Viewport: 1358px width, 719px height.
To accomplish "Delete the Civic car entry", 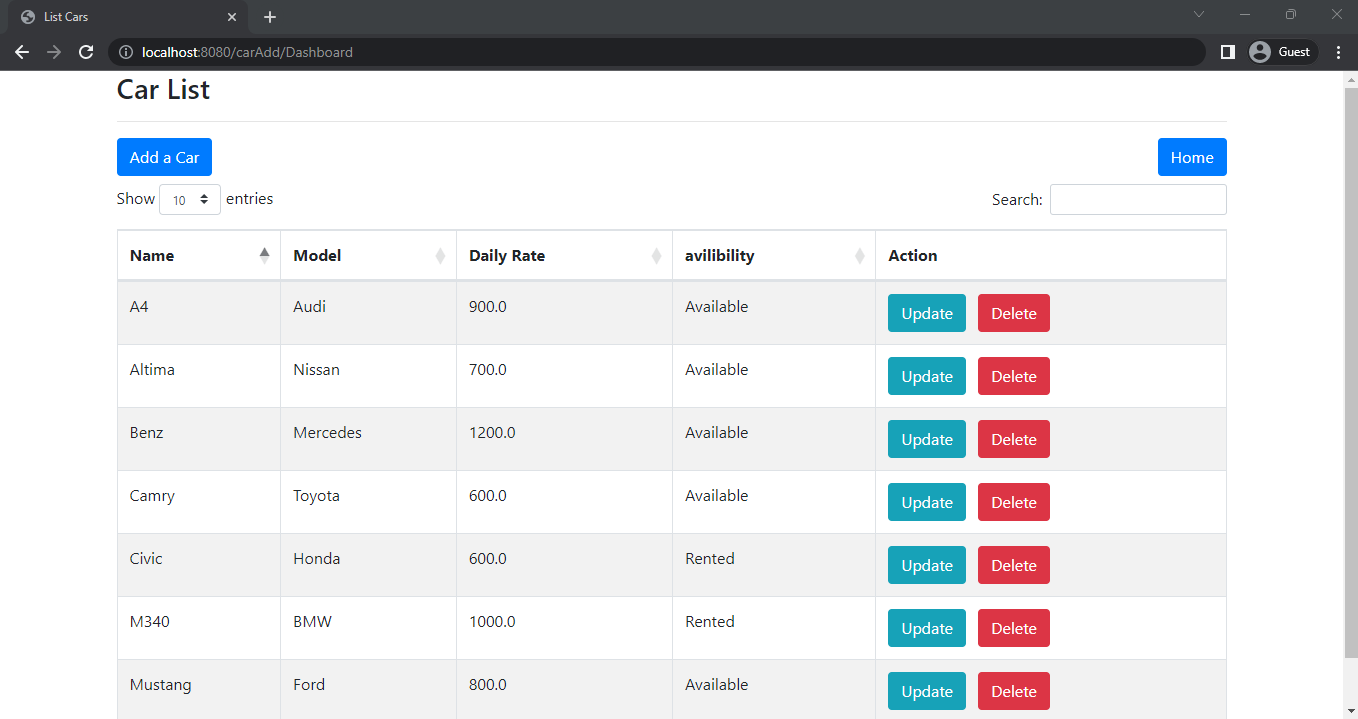I will click(1013, 565).
